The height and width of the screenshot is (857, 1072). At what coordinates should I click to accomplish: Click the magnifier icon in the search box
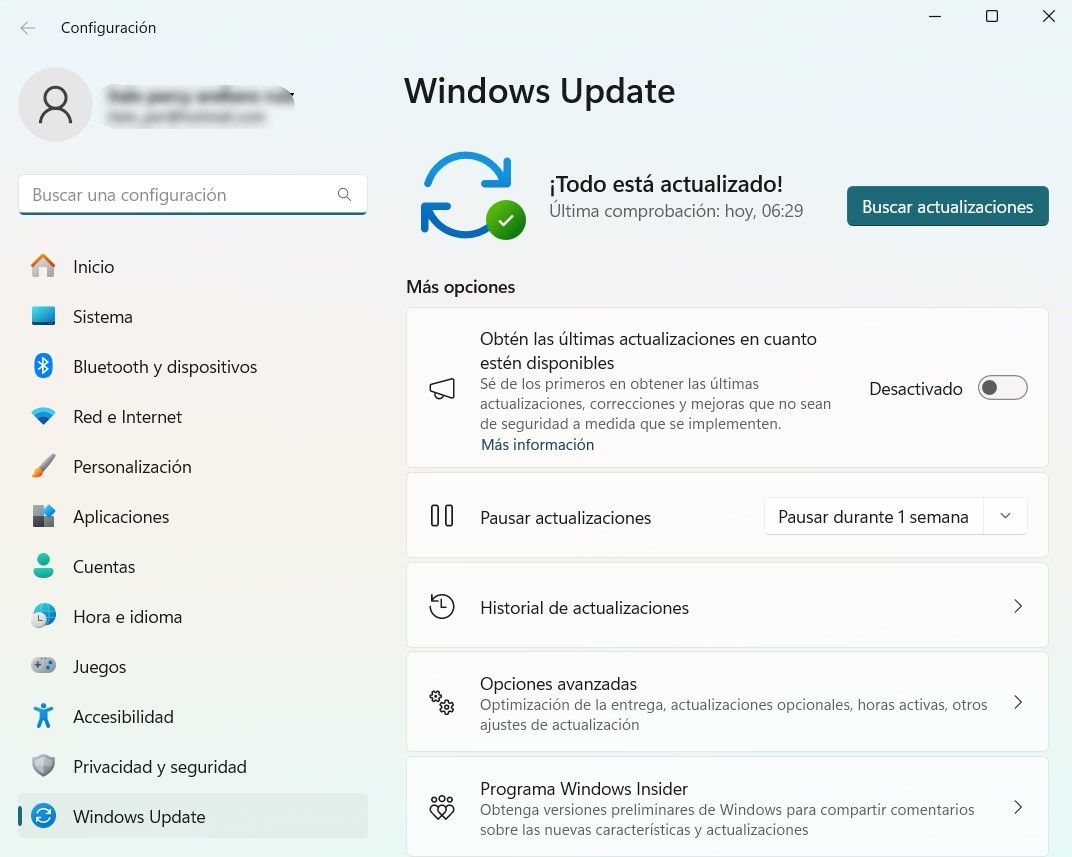(345, 195)
